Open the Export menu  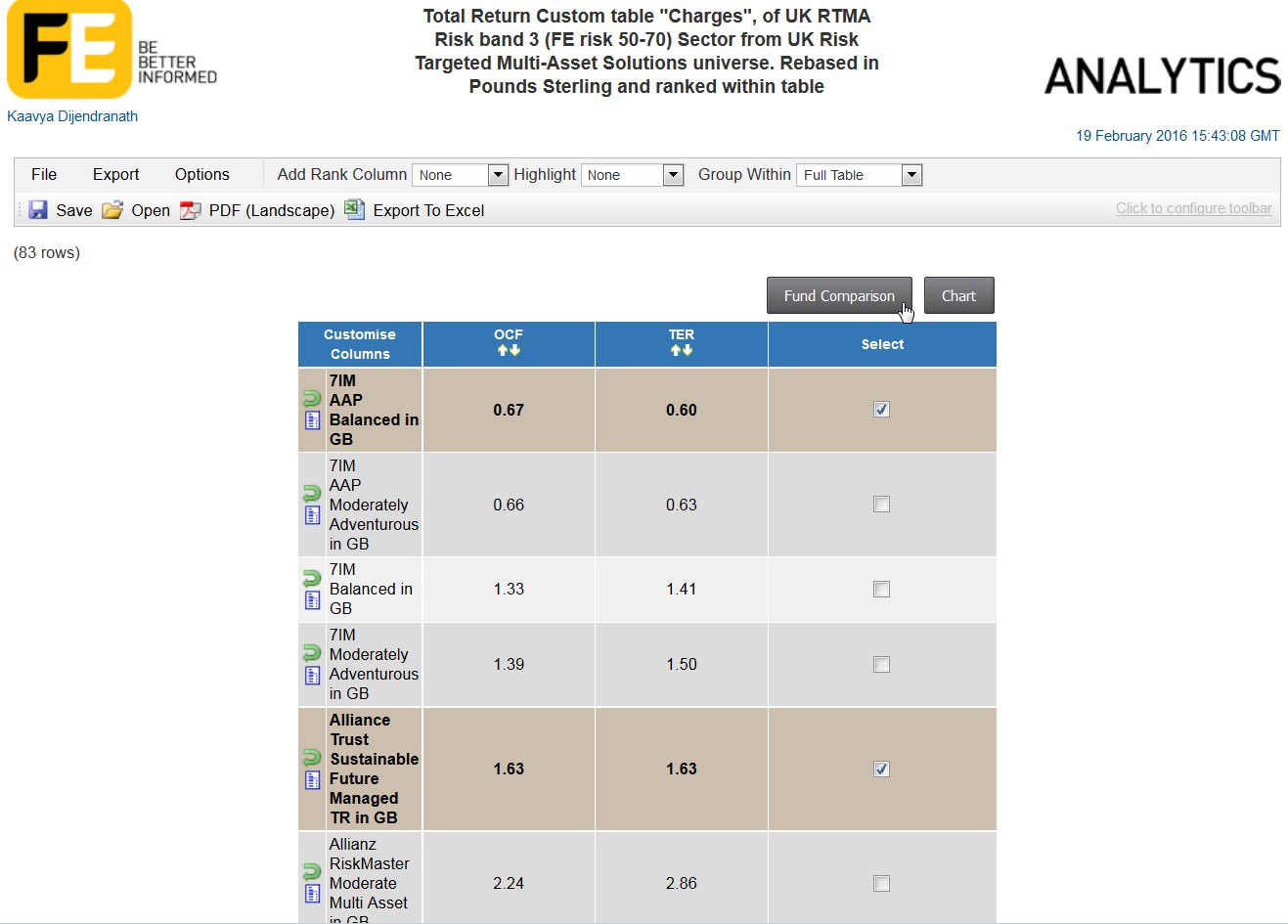point(116,174)
